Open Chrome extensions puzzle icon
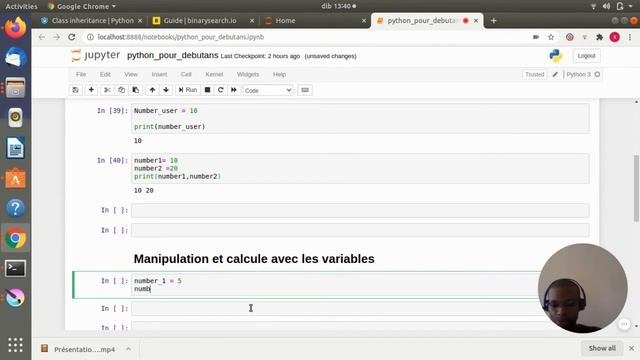This screenshot has height=360, width=640. click(599, 37)
